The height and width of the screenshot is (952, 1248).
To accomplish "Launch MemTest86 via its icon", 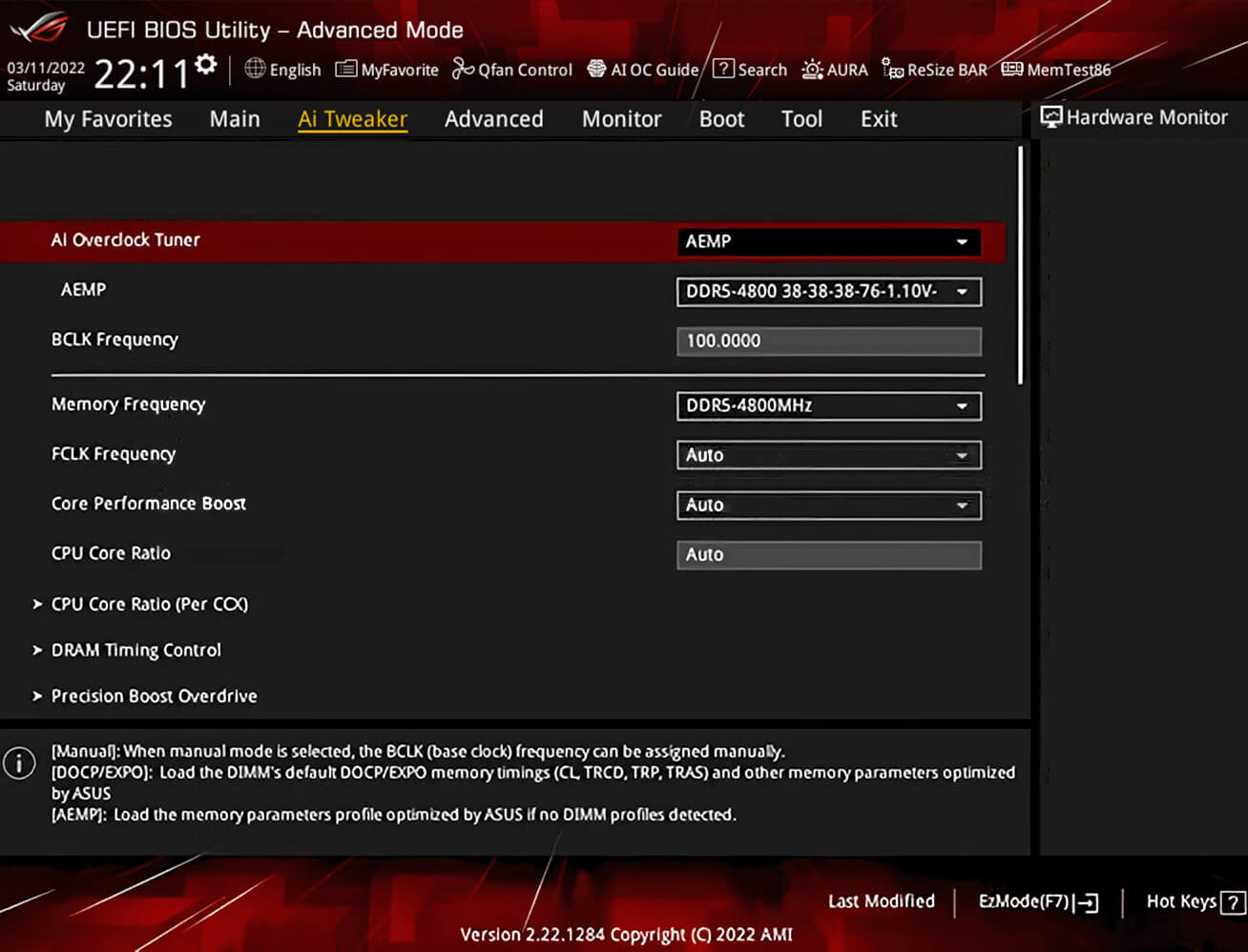I will [x=1012, y=69].
